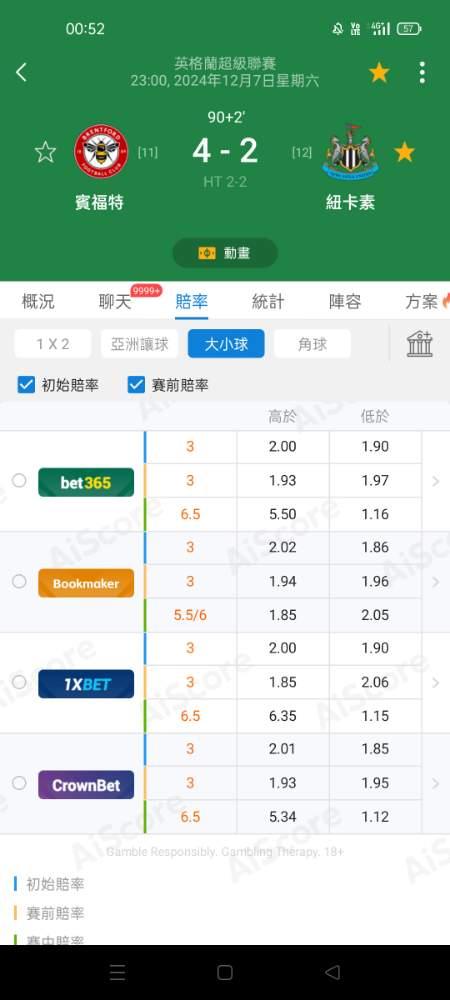Viewport: 450px width, 1000px height.
Task: Select the 亞洲讓球 odds type
Action: [x=140, y=344]
